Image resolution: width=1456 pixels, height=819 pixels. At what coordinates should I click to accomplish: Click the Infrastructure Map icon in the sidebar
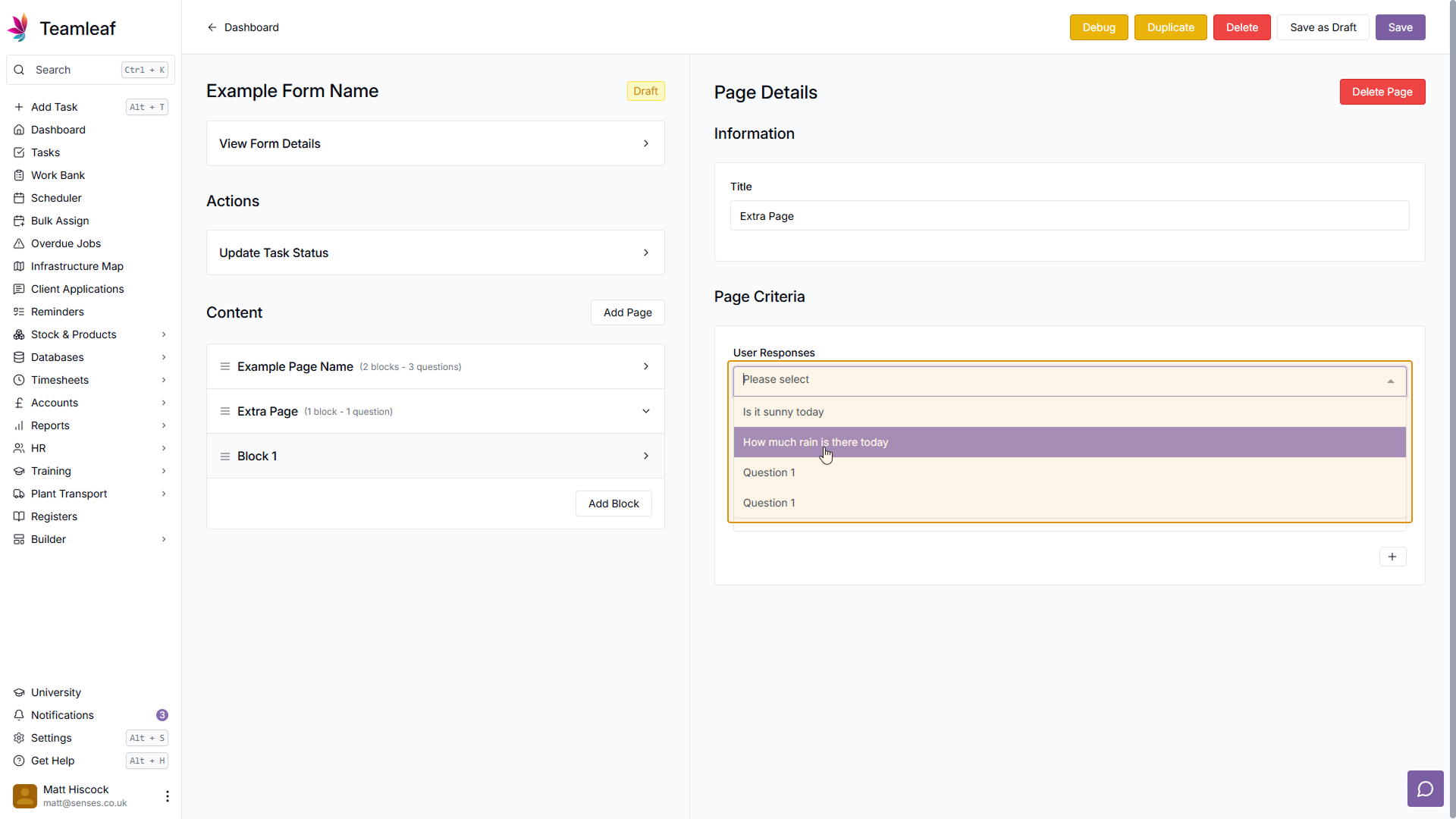pos(19,266)
